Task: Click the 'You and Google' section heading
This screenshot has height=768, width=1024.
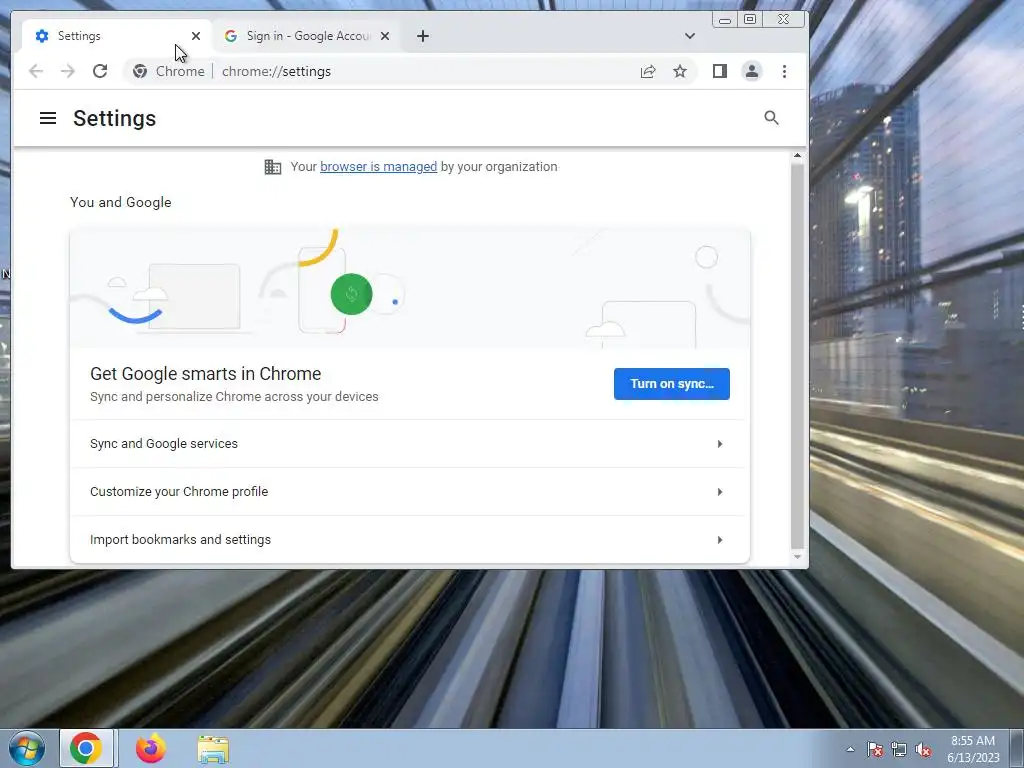Action: point(121,202)
